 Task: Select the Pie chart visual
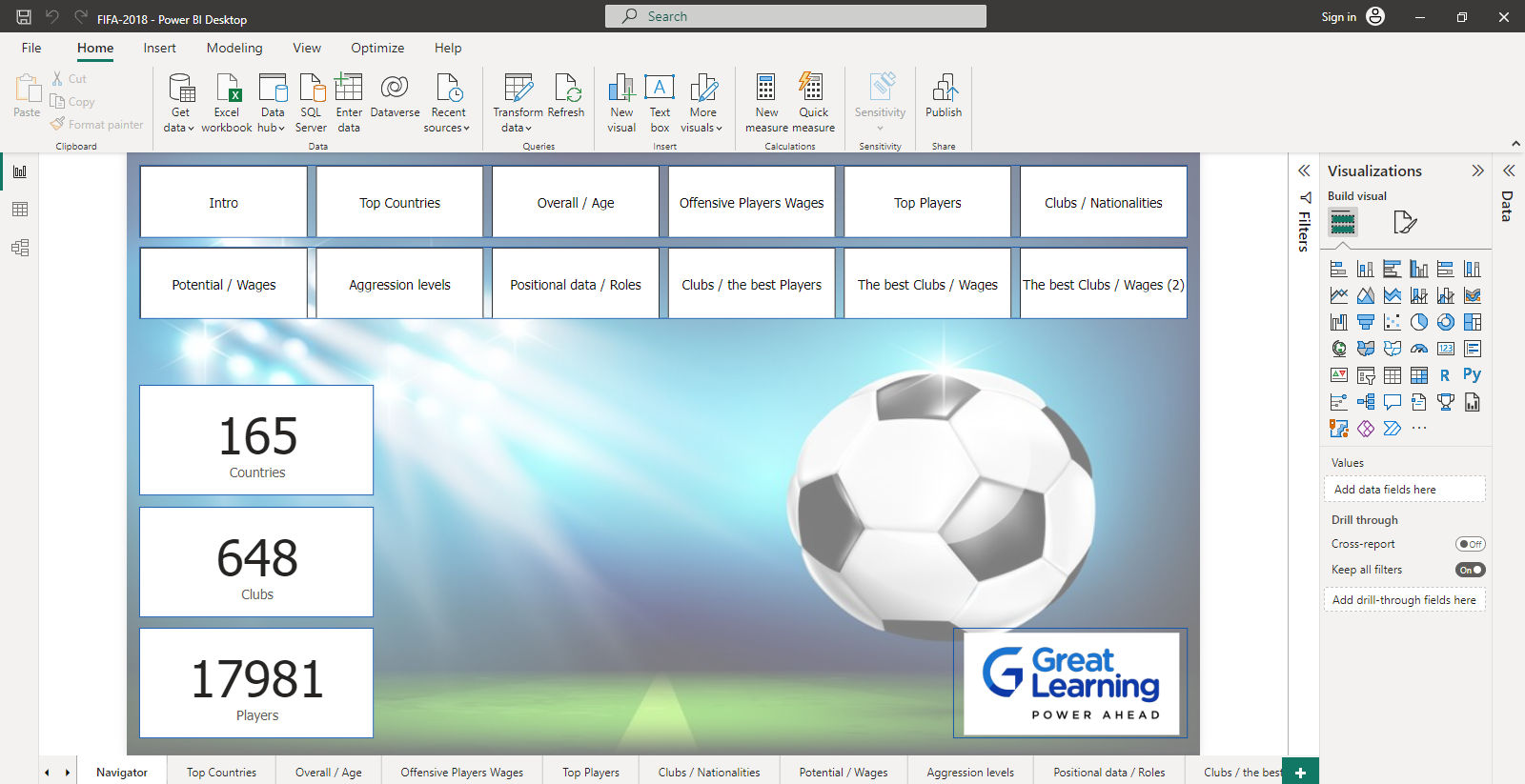coord(1419,322)
